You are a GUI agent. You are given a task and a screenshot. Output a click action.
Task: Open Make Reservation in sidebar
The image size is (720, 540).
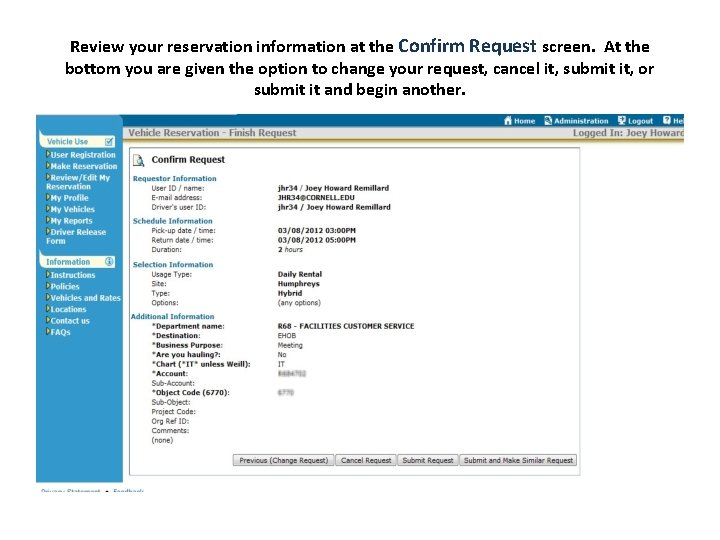coord(84,166)
